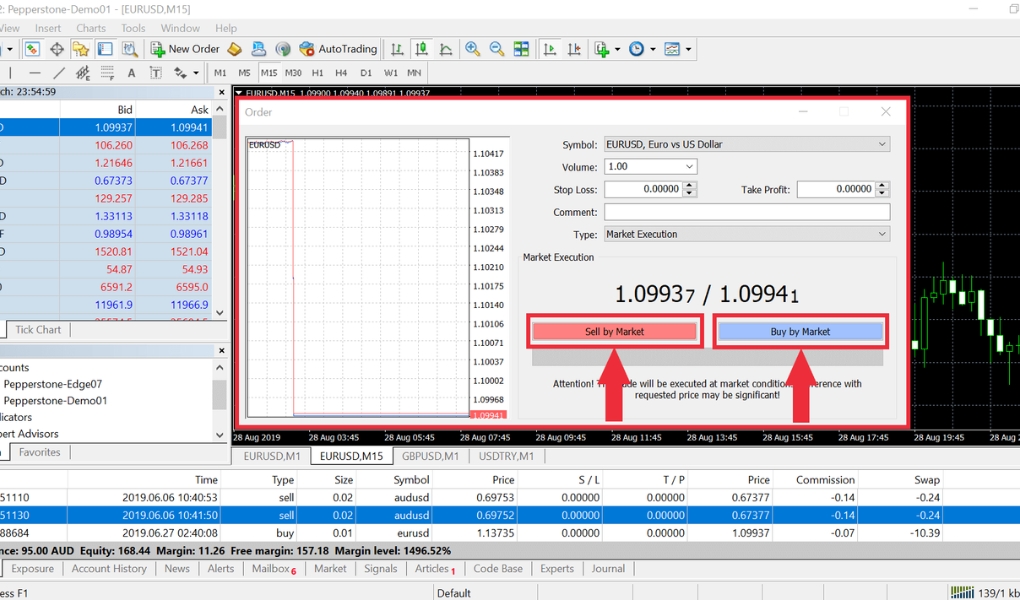Close the Market Watch panel

(x=222, y=92)
